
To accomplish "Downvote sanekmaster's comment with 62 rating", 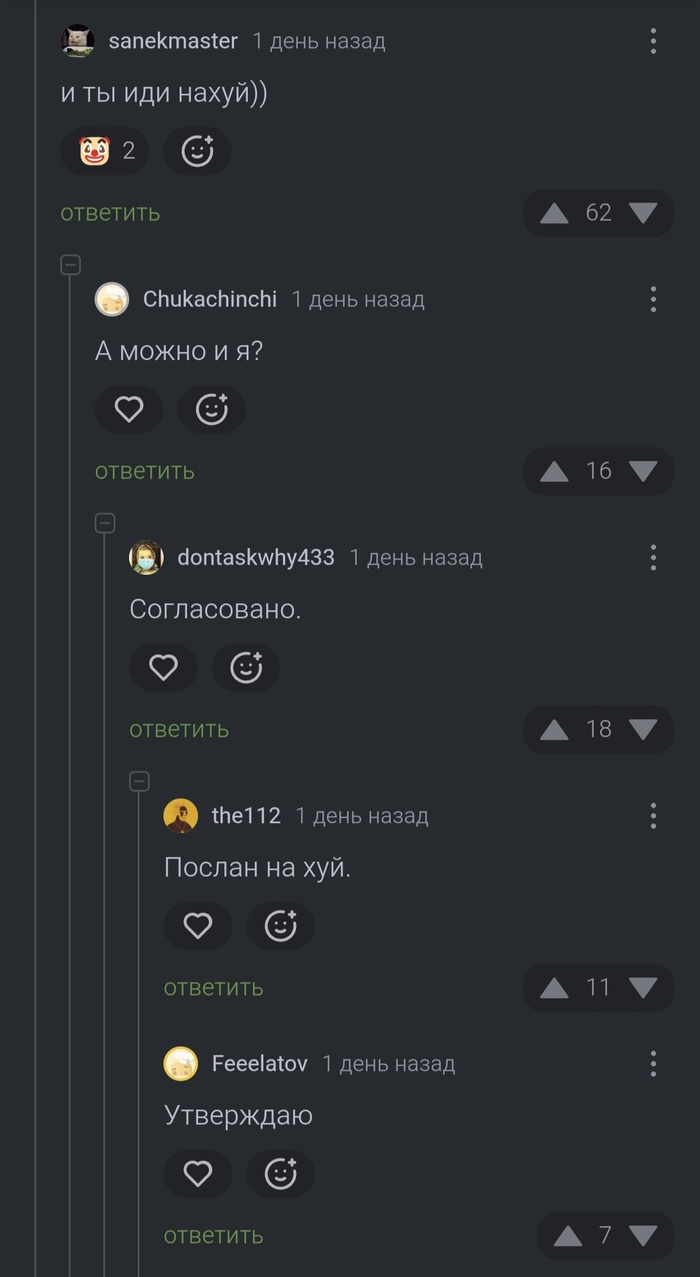I will point(643,213).
